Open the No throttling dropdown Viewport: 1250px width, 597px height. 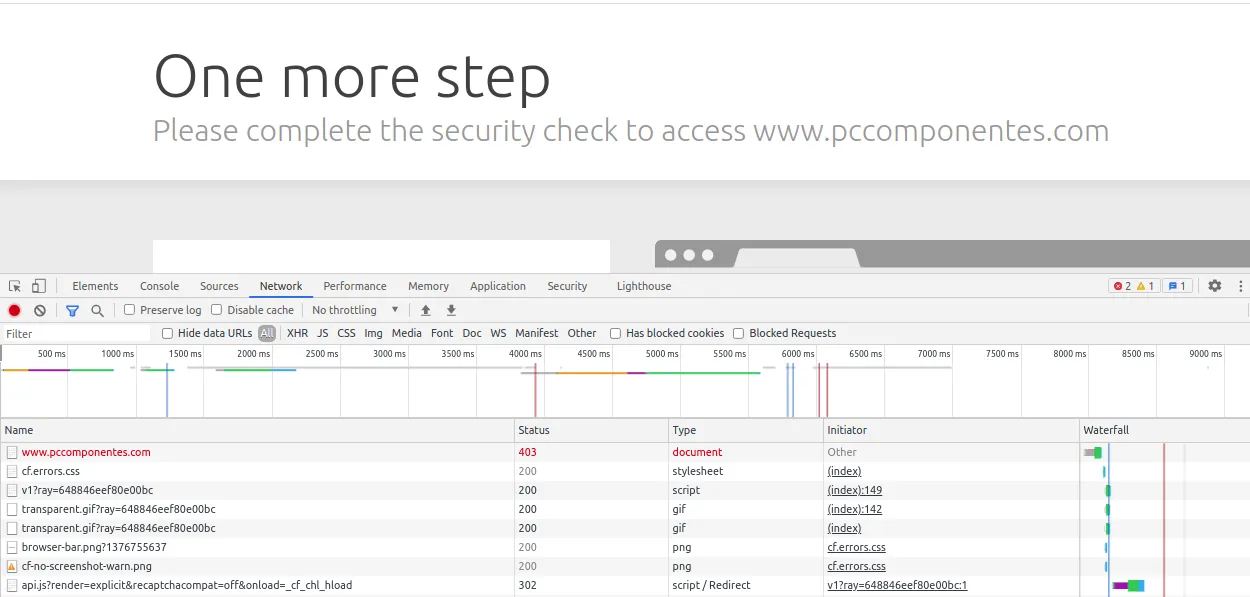click(x=355, y=310)
